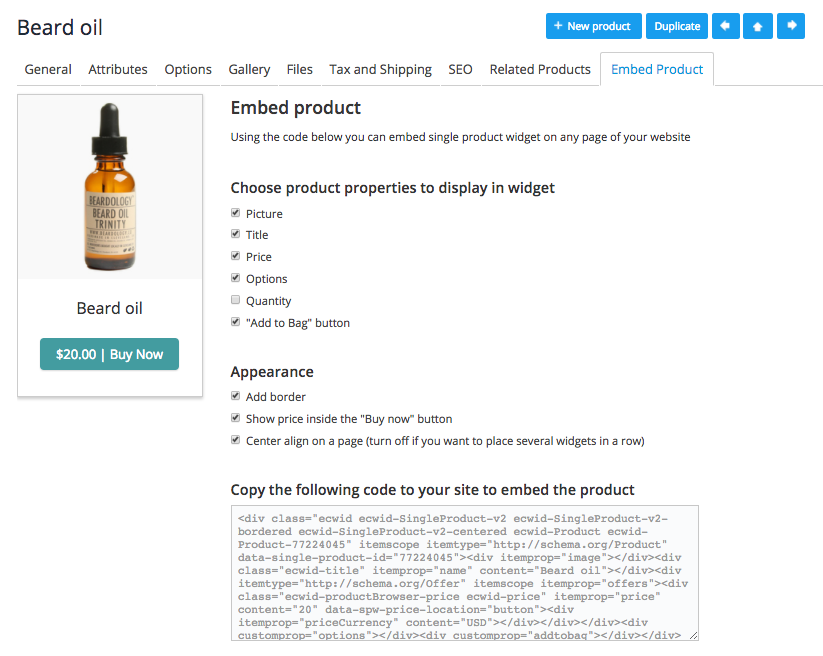The height and width of the screenshot is (656, 823).
Task: Click the Beard oil bottle preview image
Action: (x=110, y=187)
